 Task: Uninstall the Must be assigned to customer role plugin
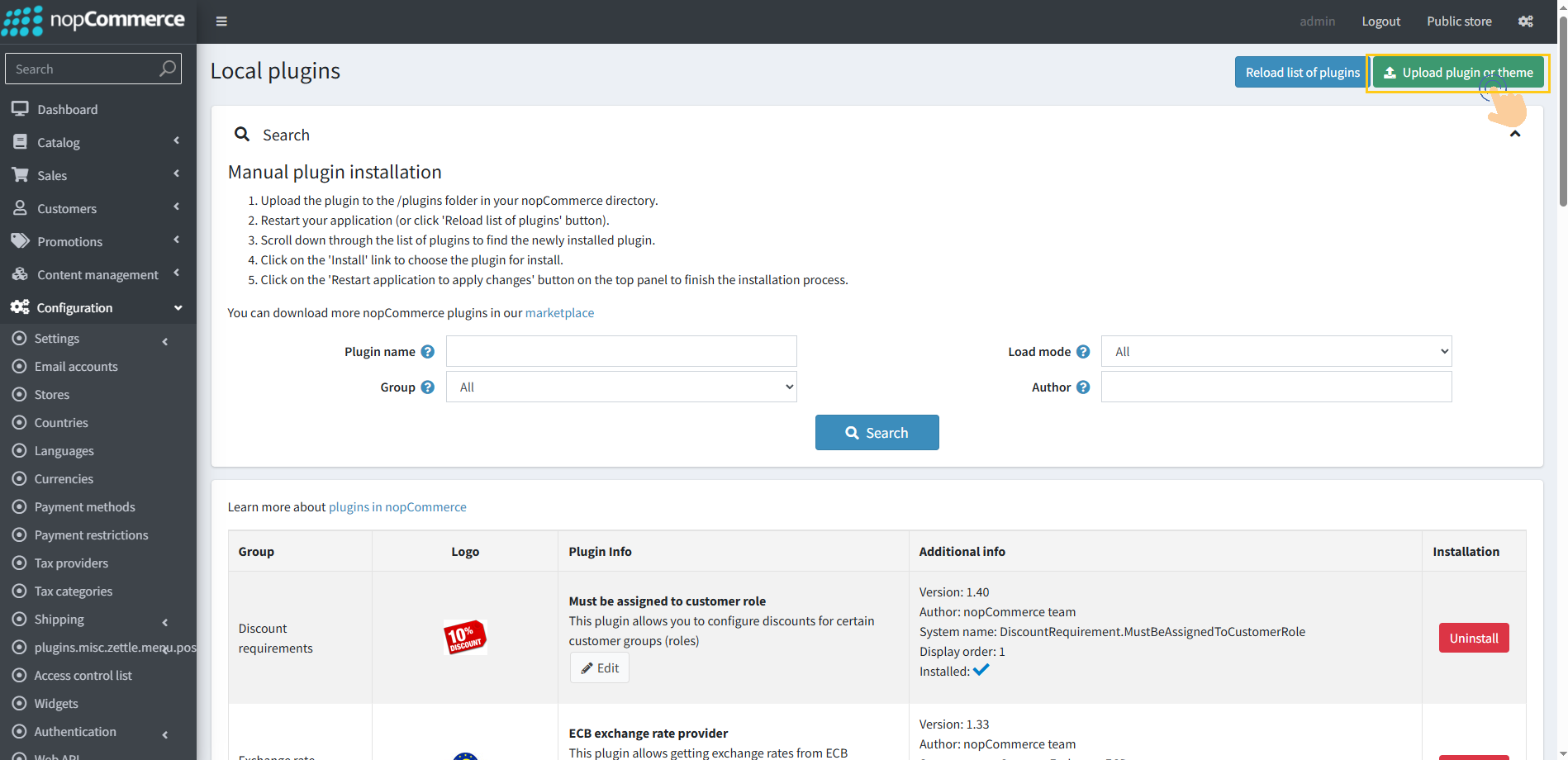(x=1473, y=637)
